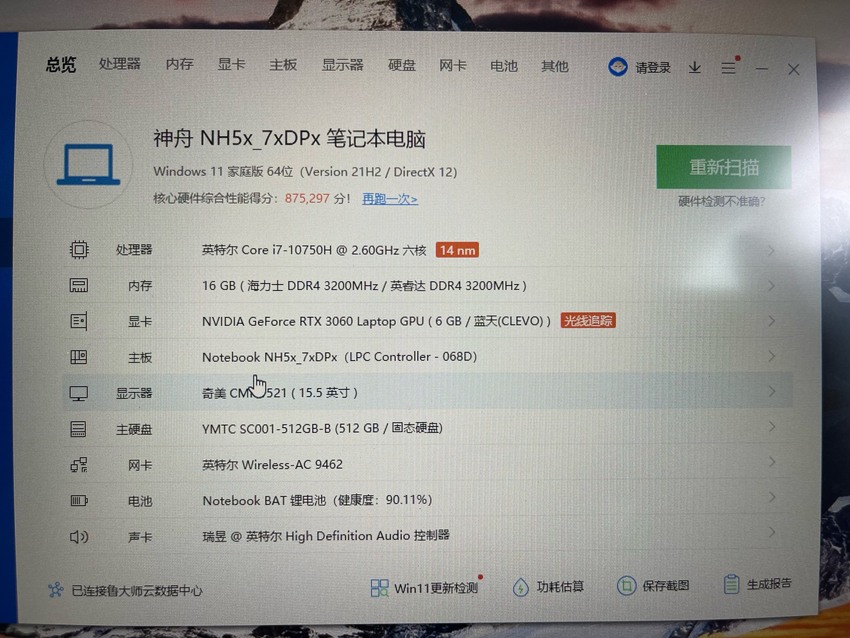Click the 功耗估算 flame icon
Viewport: 850px width, 638px height.
[x=520, y=587]
